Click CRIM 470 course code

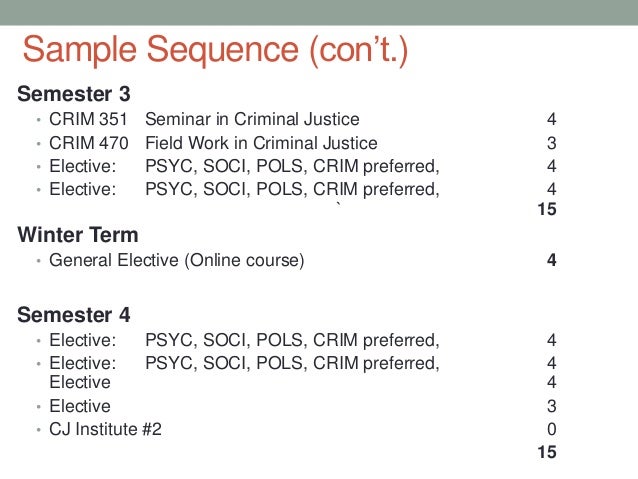(89, 143)
